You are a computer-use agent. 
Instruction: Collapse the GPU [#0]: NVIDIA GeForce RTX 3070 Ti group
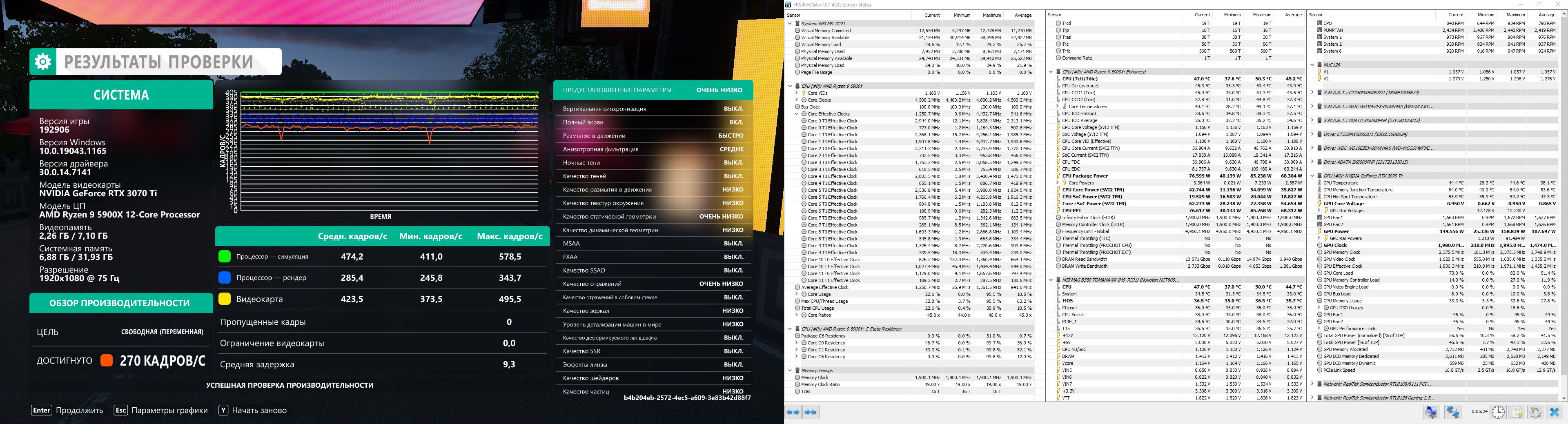pyautogui.click(x=1312, y=176)
